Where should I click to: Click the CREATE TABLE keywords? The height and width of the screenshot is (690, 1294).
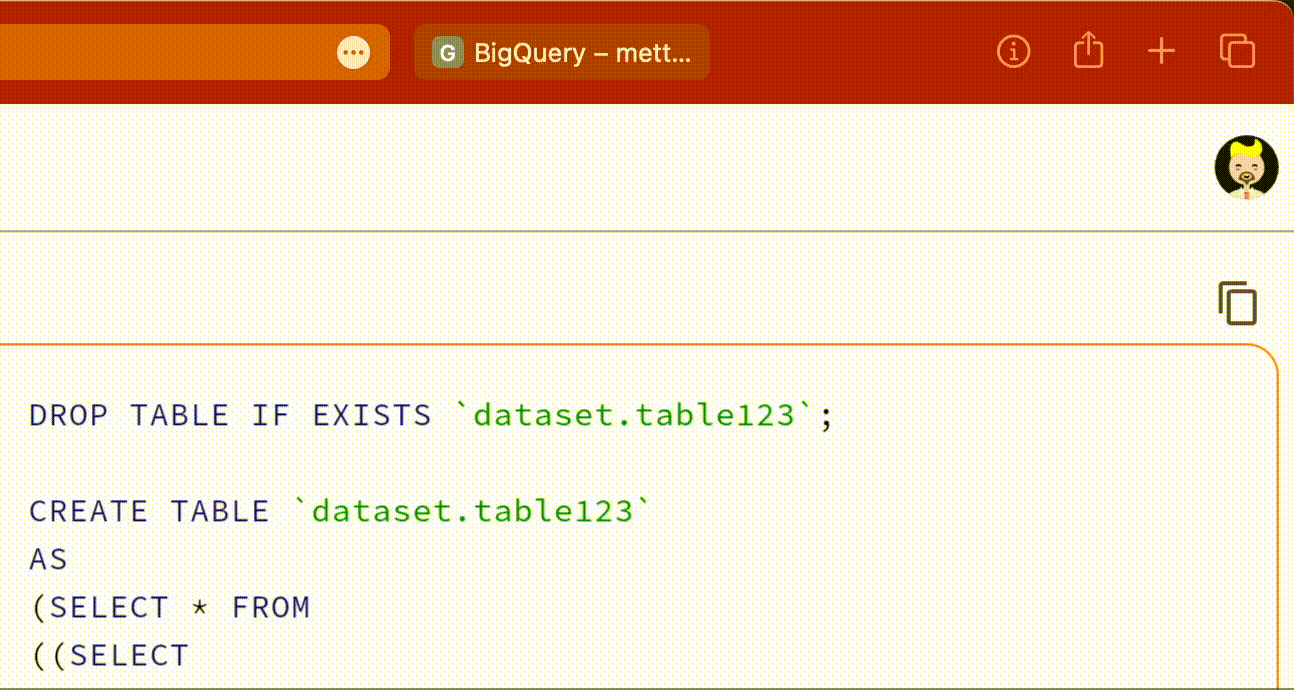click(x=149, y=511)
